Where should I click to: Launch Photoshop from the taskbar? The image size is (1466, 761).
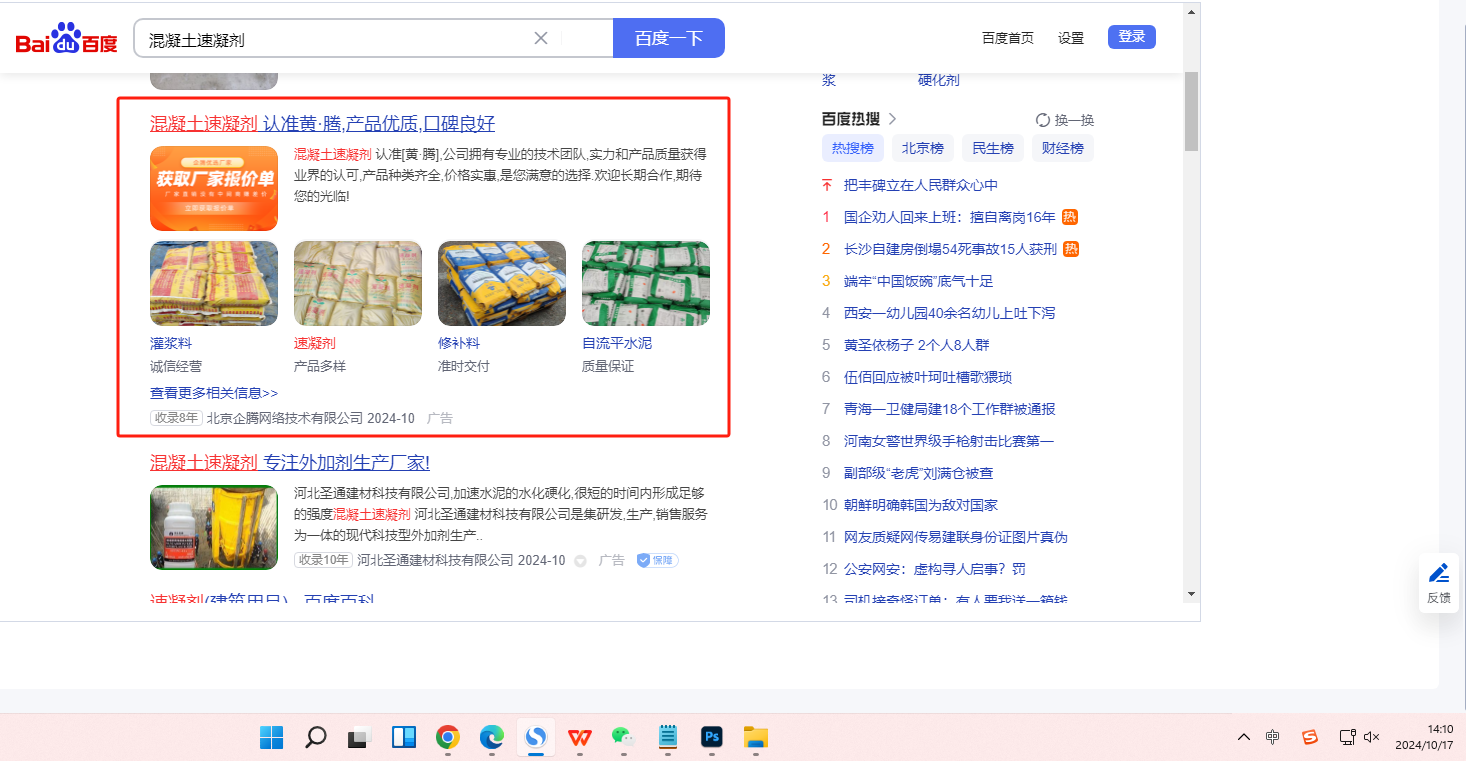(x=712, y=738)
